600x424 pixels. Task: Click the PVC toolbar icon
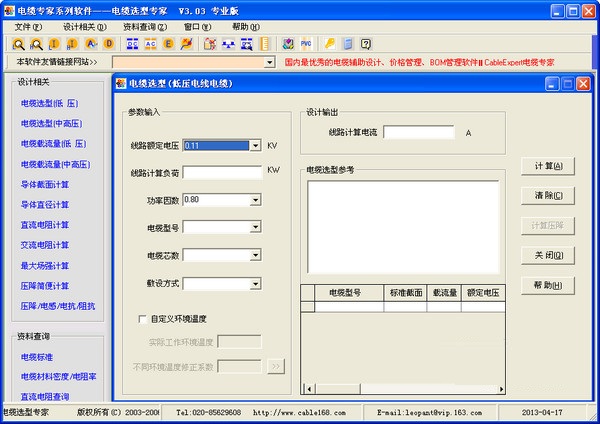(306, 44)
